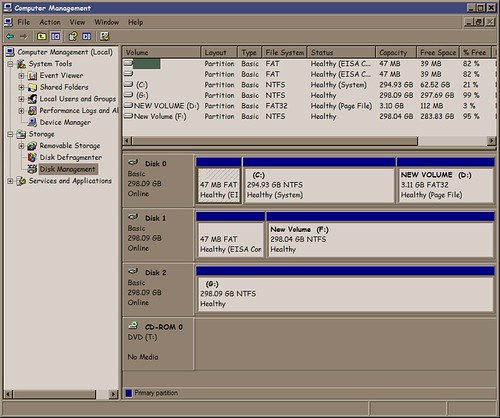Click the CD-ROM 0 disc icon
500x418 pixels.
[133, 326]
